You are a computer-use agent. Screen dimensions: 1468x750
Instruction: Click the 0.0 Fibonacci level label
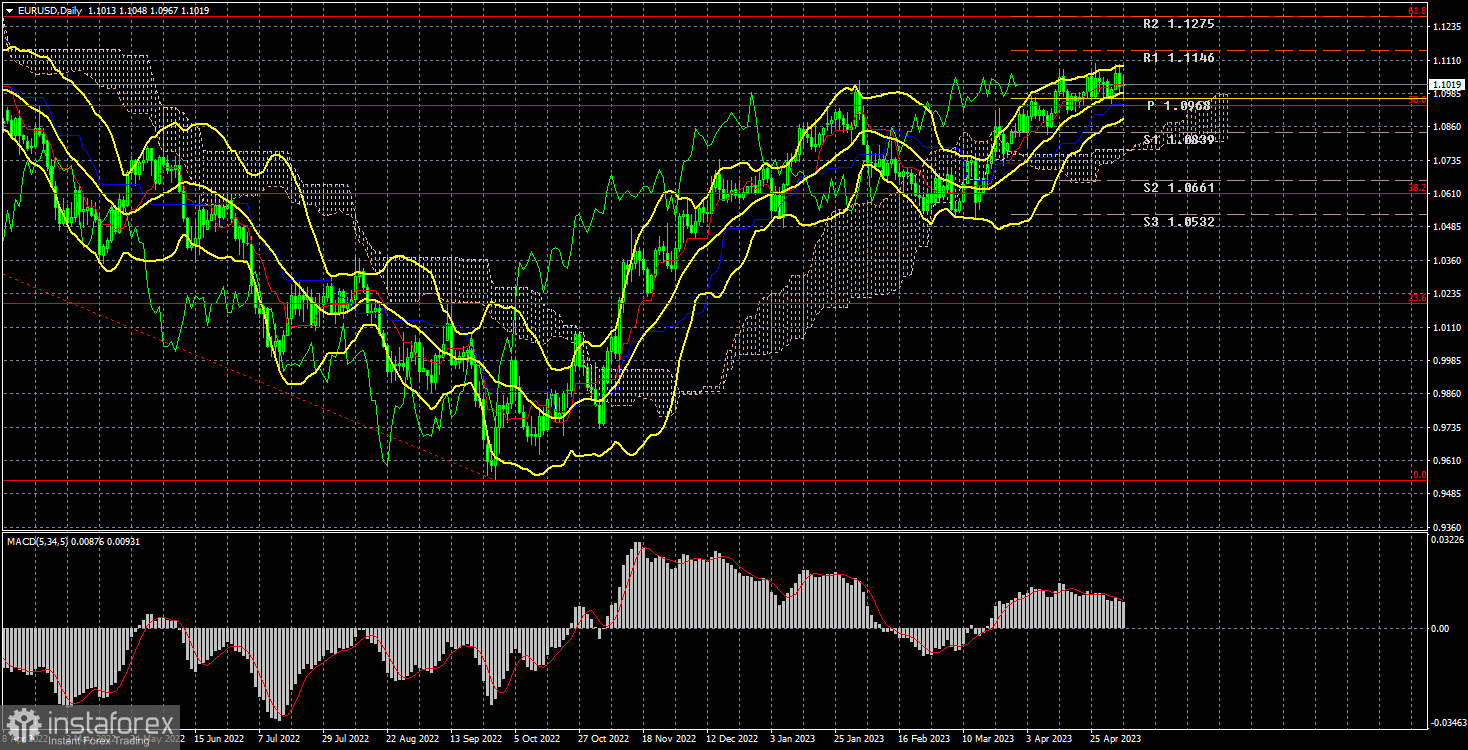point(1418,475)
